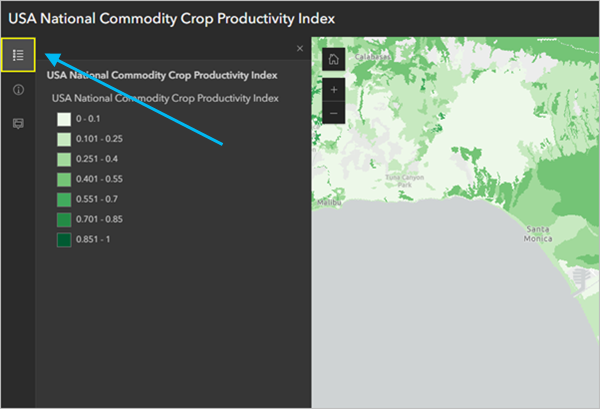Pick the 0.401 - 0.55 legend swatch

(x=63, y=179)
